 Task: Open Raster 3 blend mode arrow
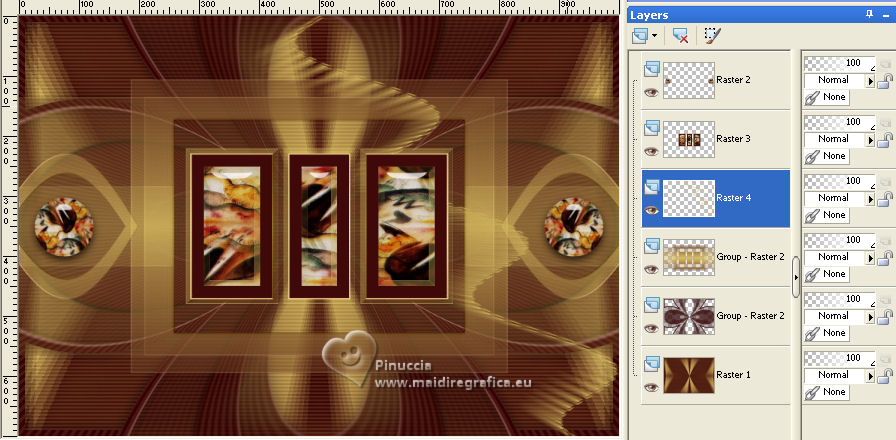click(x=870, y=140)
